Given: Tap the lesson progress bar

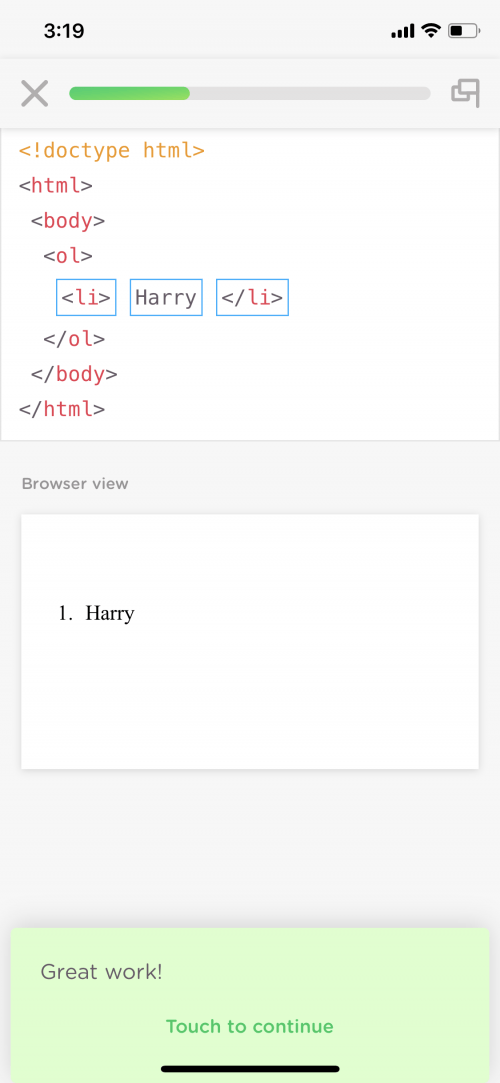Looking at the screenshot, I should pos(249,93).
